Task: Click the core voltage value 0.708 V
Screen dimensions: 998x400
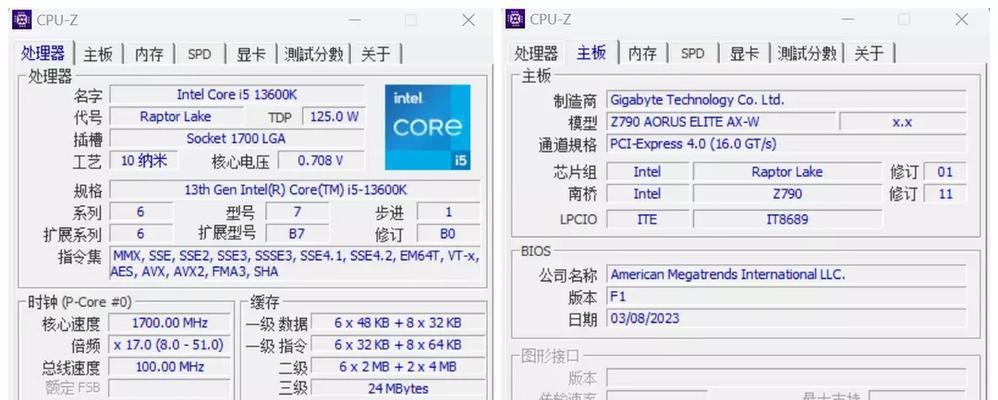Action: pos(321,161)
